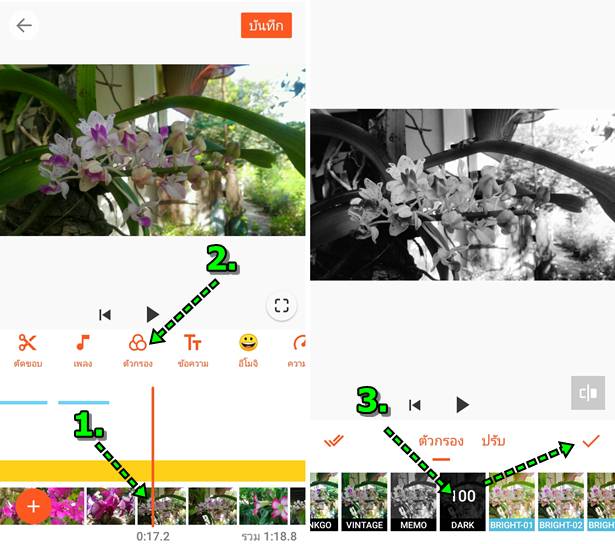Screen dimensions: 615x544
Task: Jump to start in filter screen
Action: (x=415, y=405)
